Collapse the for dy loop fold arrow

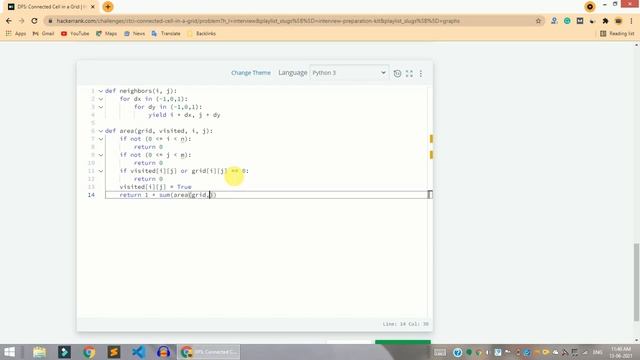coord(100,107)
